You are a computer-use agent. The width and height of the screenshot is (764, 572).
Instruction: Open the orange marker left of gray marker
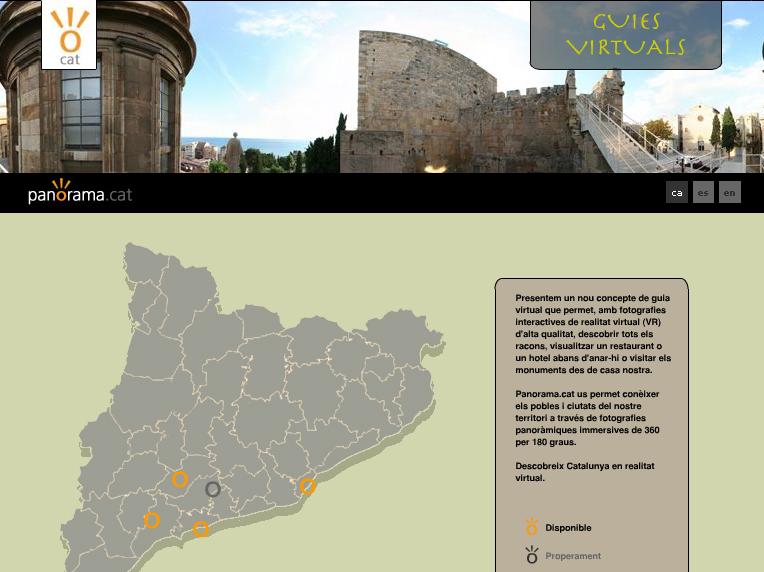pyautogui.click(x=180, y=480)
